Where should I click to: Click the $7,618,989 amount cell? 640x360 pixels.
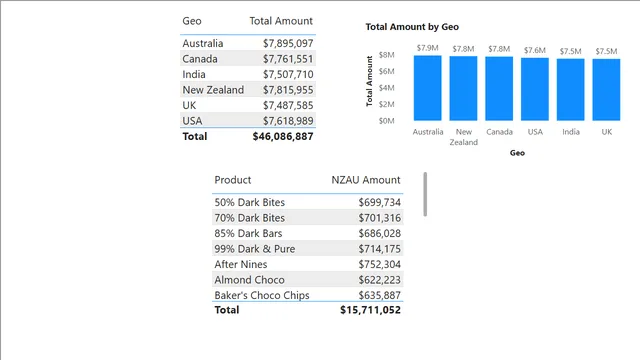click(x=288, y=121)
